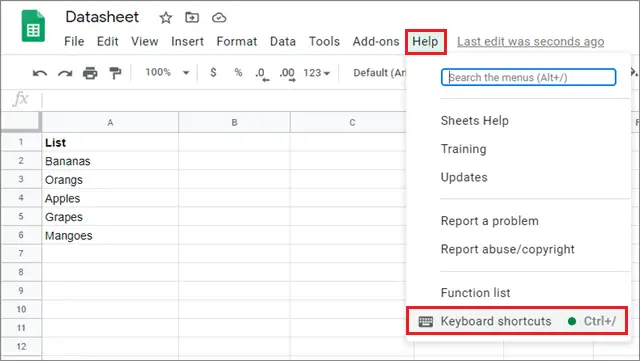640x361 pixels.
Task: Close the Help menu
Action: (x=425, y=41)
